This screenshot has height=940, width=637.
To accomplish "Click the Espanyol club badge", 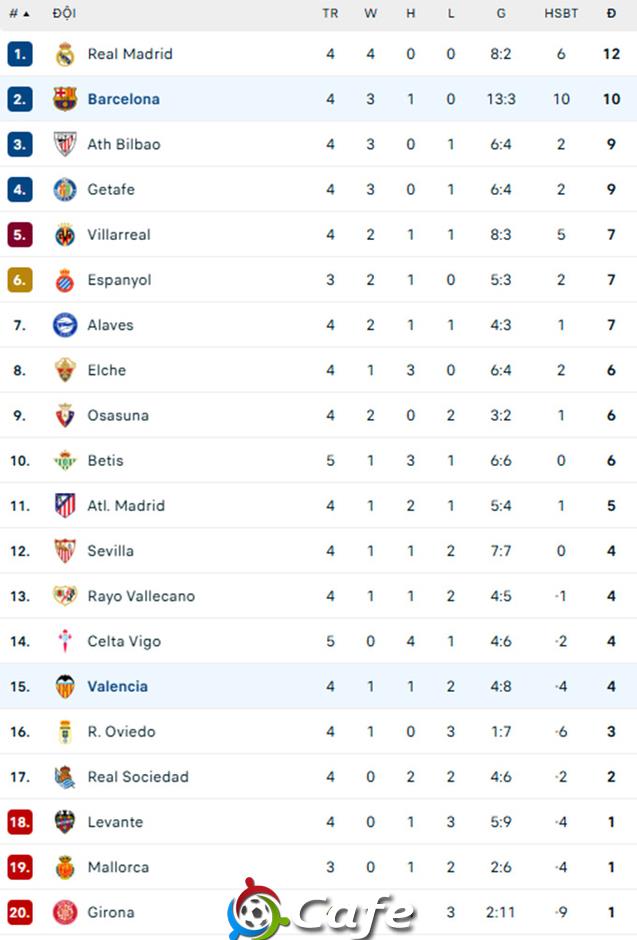I will 65,280.
